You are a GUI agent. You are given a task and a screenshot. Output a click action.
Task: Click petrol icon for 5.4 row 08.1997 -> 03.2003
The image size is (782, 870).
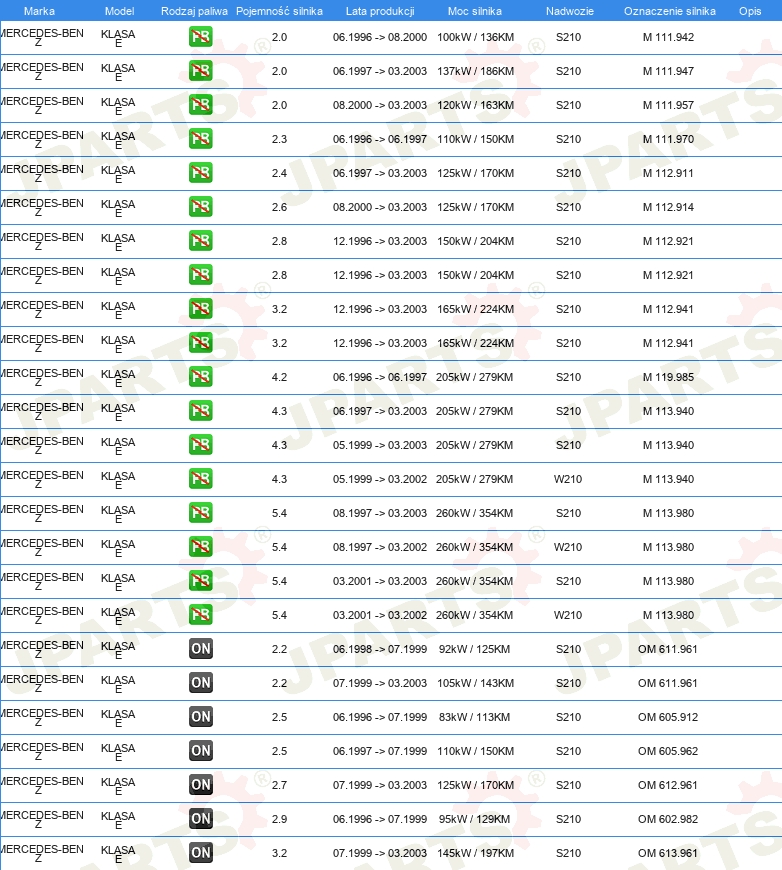[200, 513]
